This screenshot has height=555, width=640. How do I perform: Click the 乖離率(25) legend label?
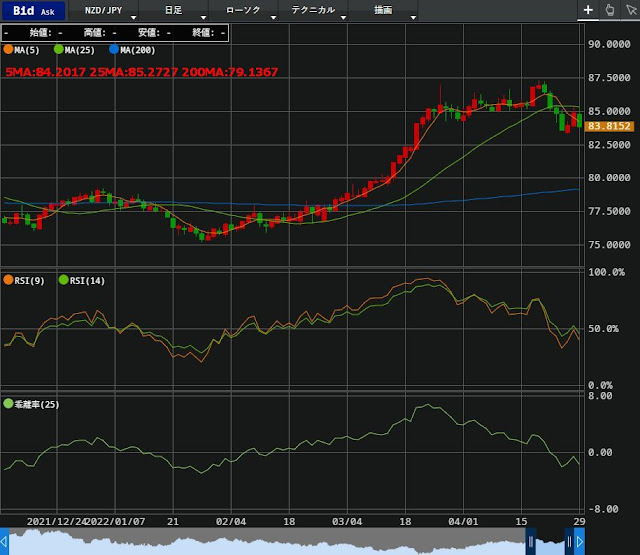pos(37,404)
